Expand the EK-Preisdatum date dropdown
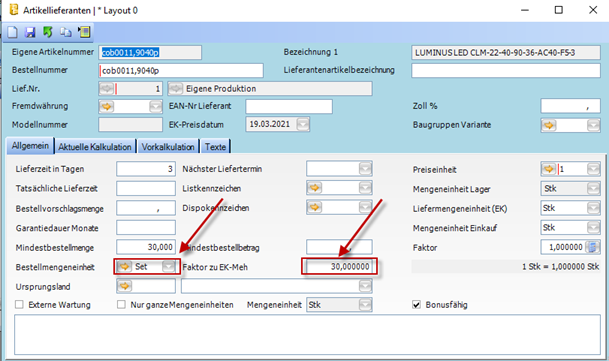Image resolution: width=609 pixels, height=361 pixels. coord(303,124)
